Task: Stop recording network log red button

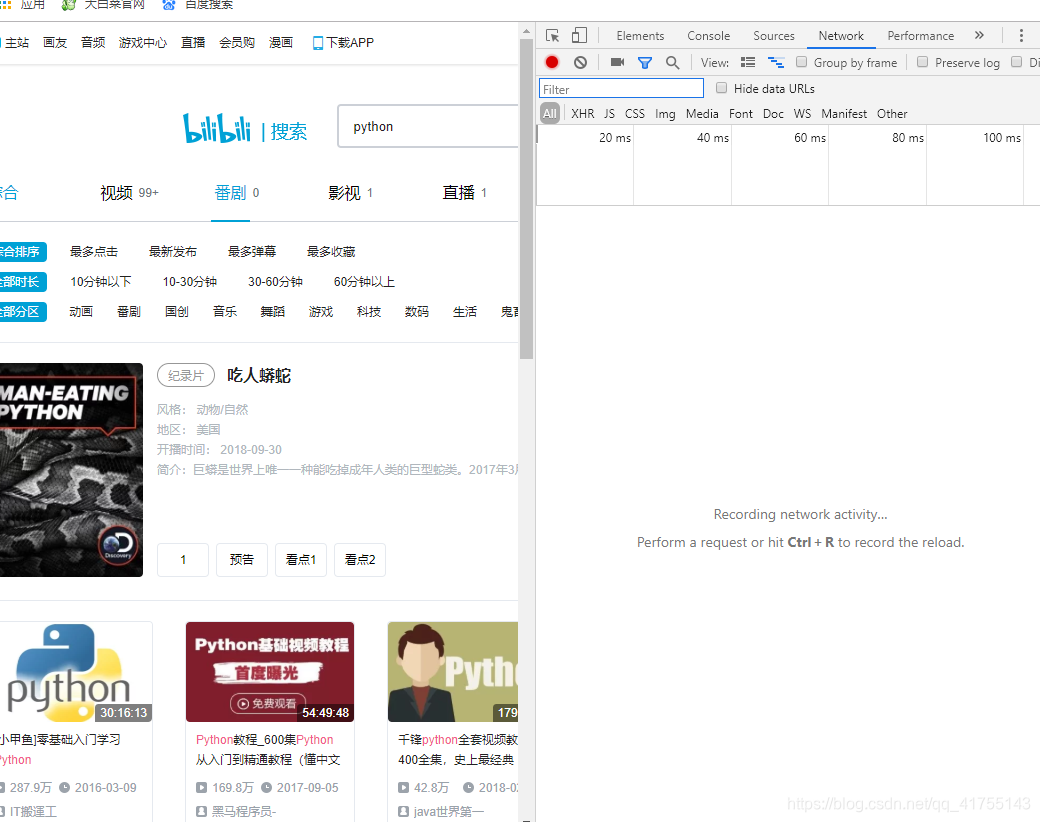Action: coord(552,62)
